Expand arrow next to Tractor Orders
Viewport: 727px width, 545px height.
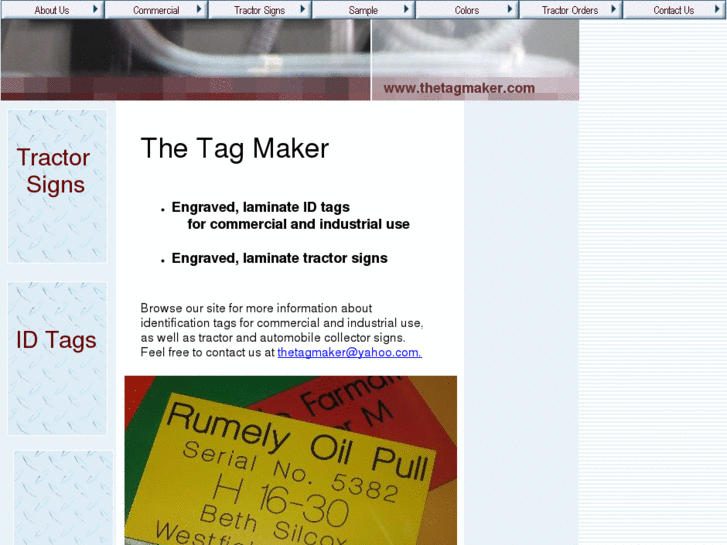pyautogui.click(x=613, y=9)
